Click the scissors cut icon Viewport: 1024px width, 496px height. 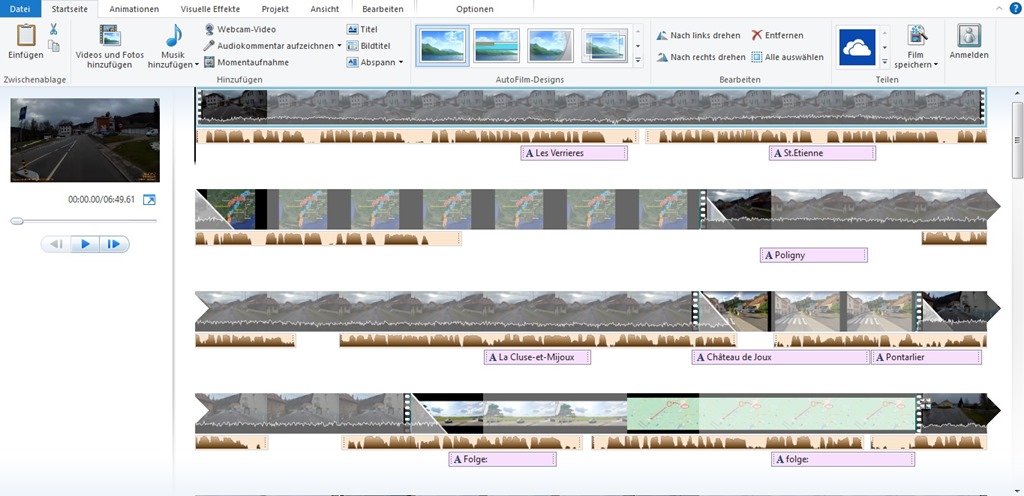pyautogui.click(x=54, y=29)
